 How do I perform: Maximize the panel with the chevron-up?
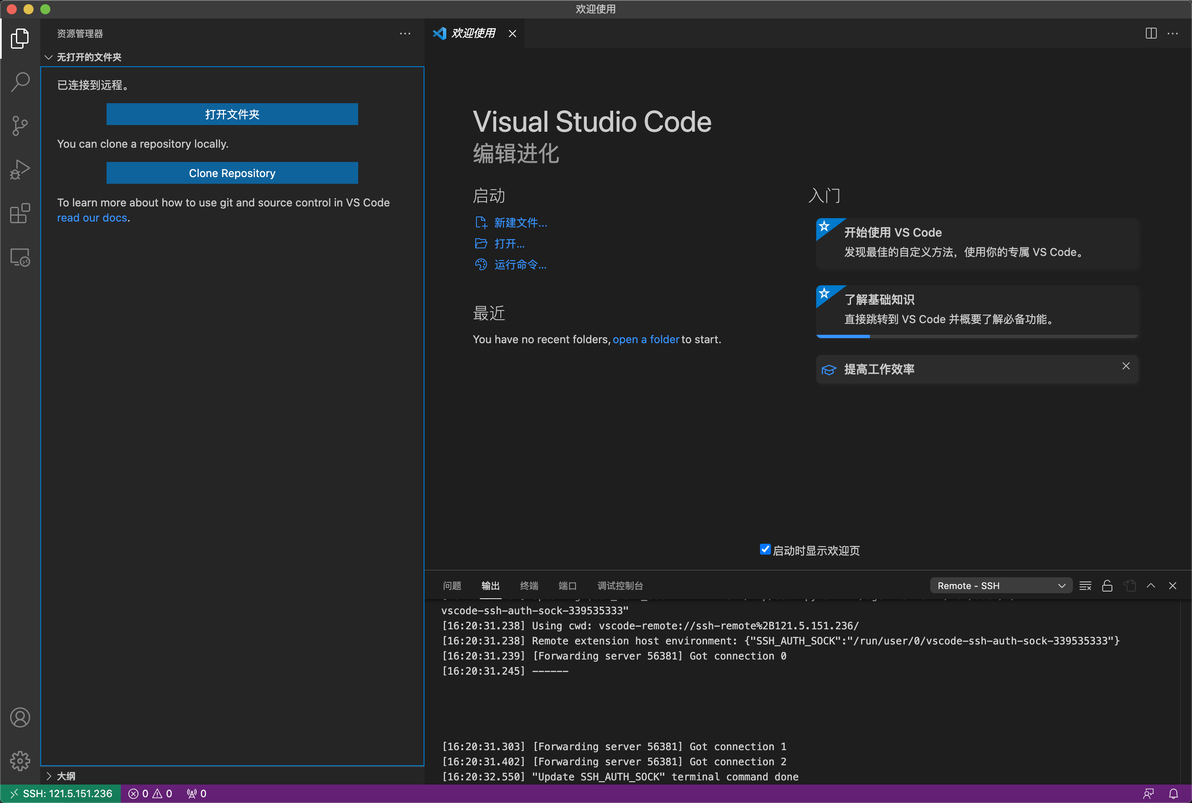1151,586
